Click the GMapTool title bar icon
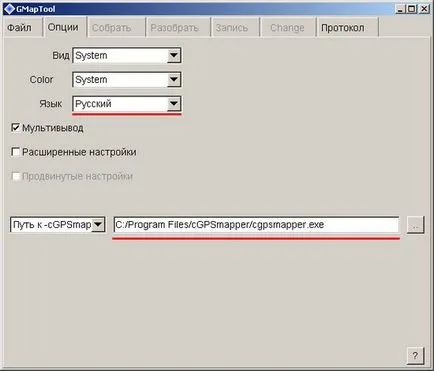Viewport: 434px width, 371px height. (x=10, y=9)
